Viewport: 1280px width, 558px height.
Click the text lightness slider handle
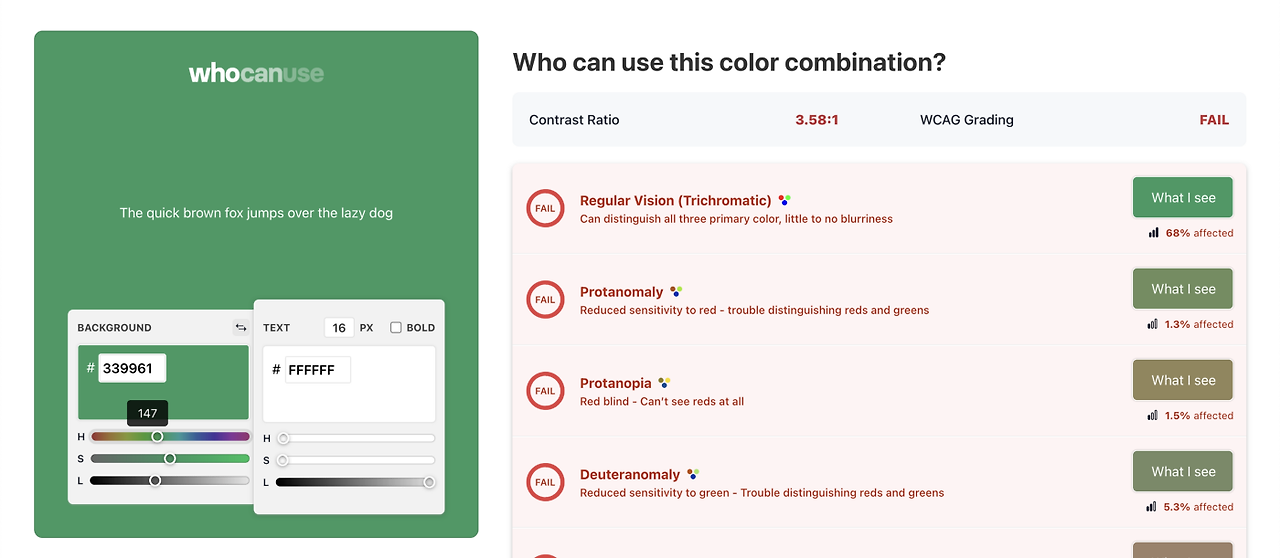(x=429, y=482)
